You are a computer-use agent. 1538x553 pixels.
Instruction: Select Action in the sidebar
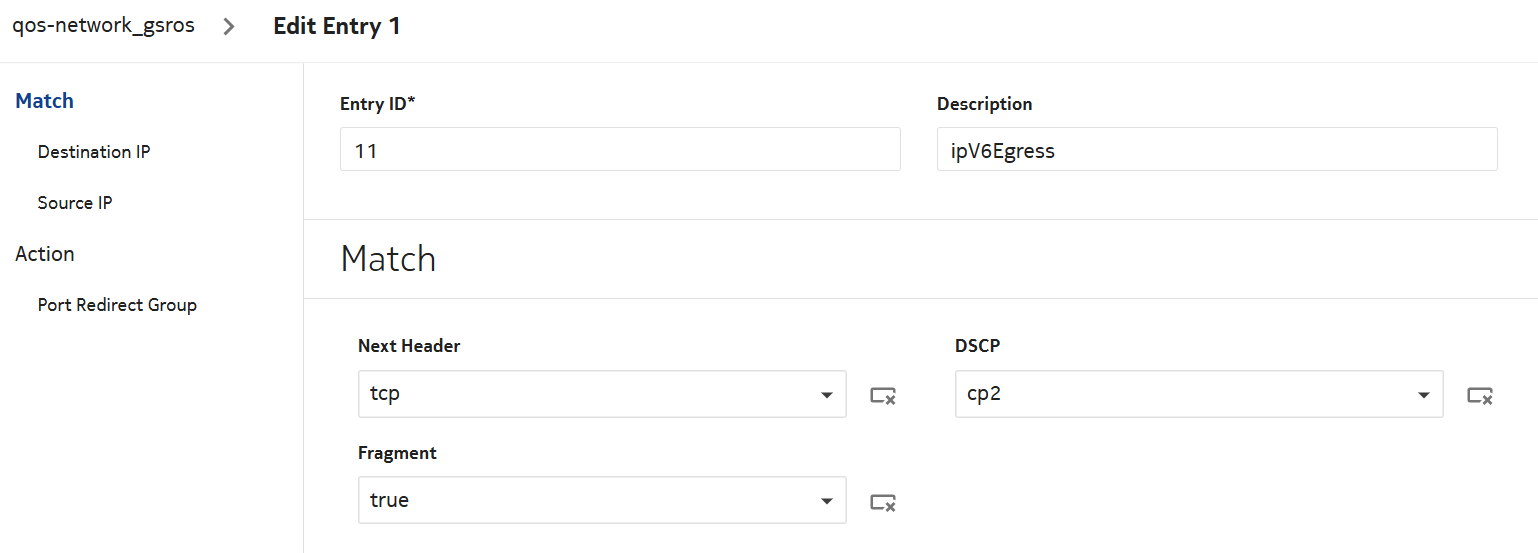click(x=45, y=254)
